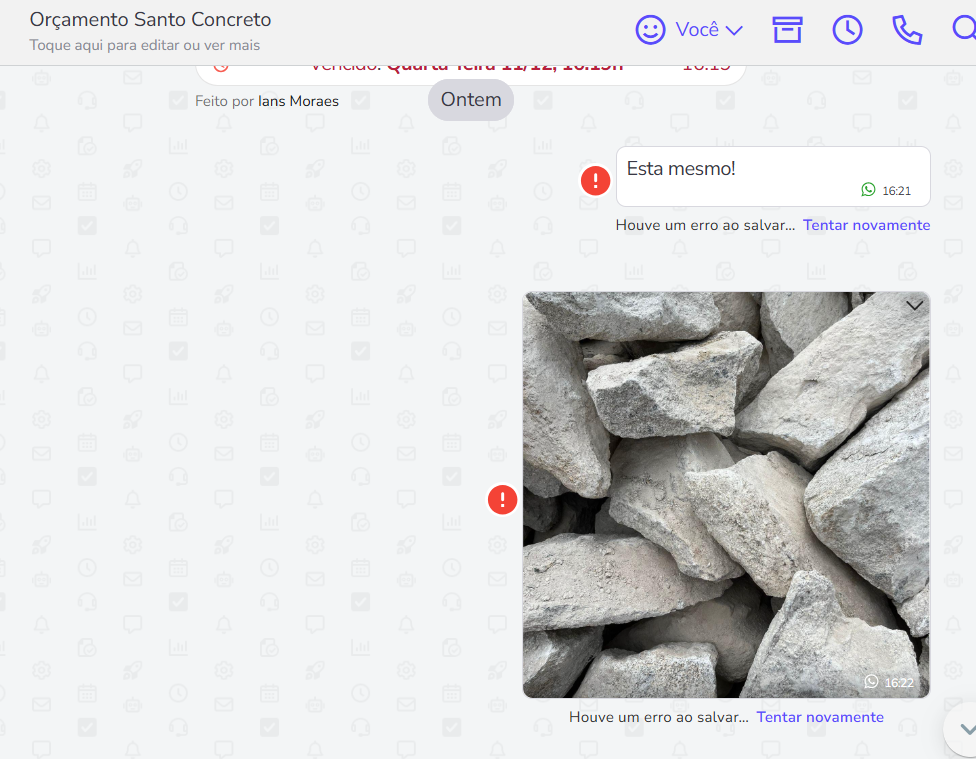Screen dimensions: 976x759
Task: Expand the "Você" assignee dropdown
Action: click(x=733, y=30)
